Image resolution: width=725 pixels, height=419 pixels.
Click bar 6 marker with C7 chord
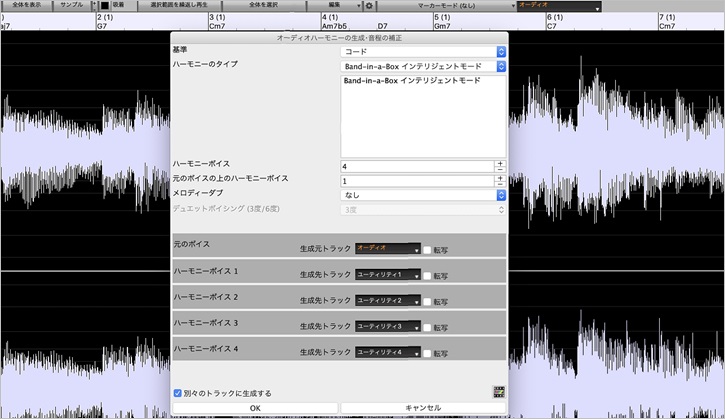point(555,22)
